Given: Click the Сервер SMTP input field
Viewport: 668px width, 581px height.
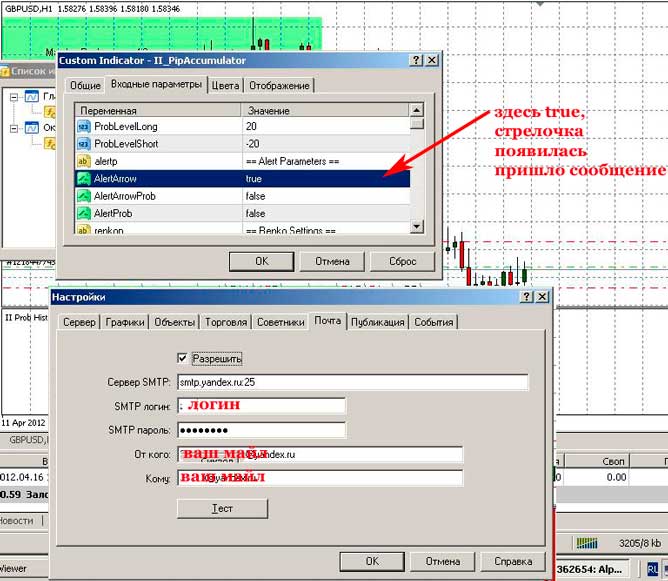Looking at the screenshot, I should pos(353,382).
